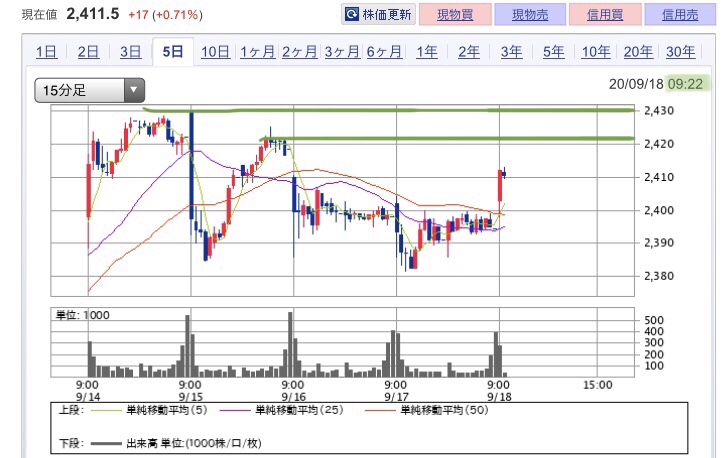
Task: Switch to the 30年 chart tab
Action: click(681, 52)
